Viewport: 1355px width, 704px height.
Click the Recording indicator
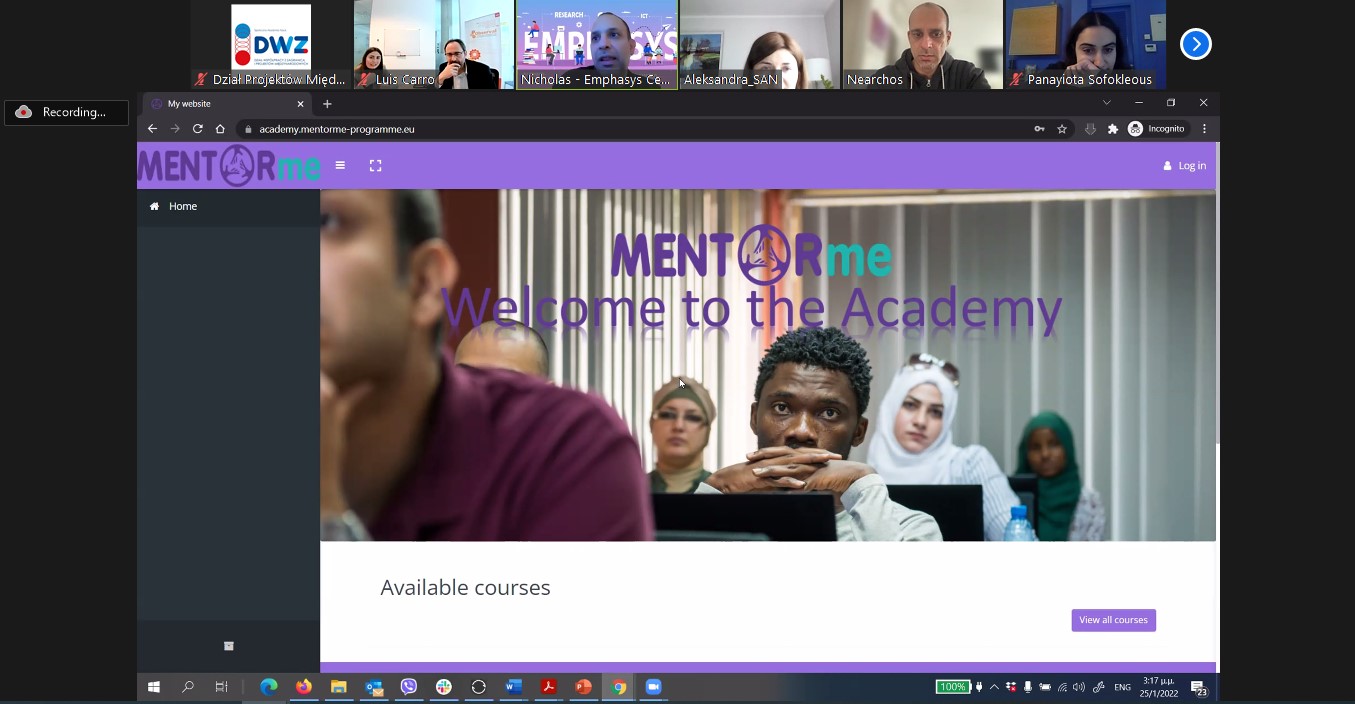66,113
